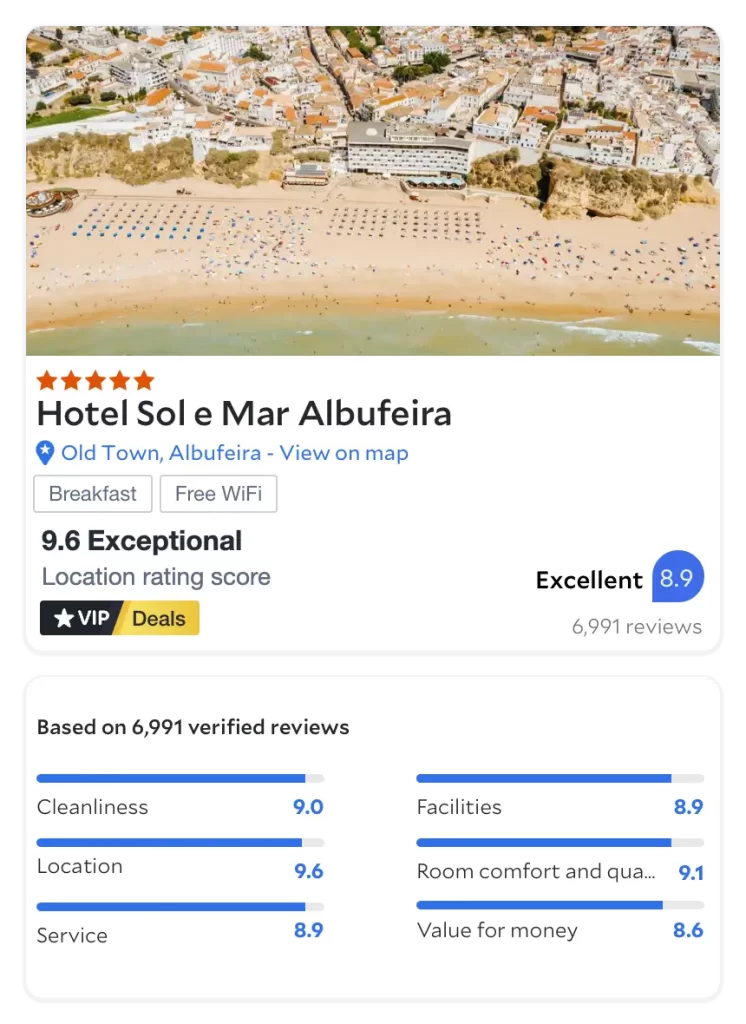Viewport: 746px width, 1024px height.
Task: Click the 9.6 Exceptional location score
Action: [142, 541]
